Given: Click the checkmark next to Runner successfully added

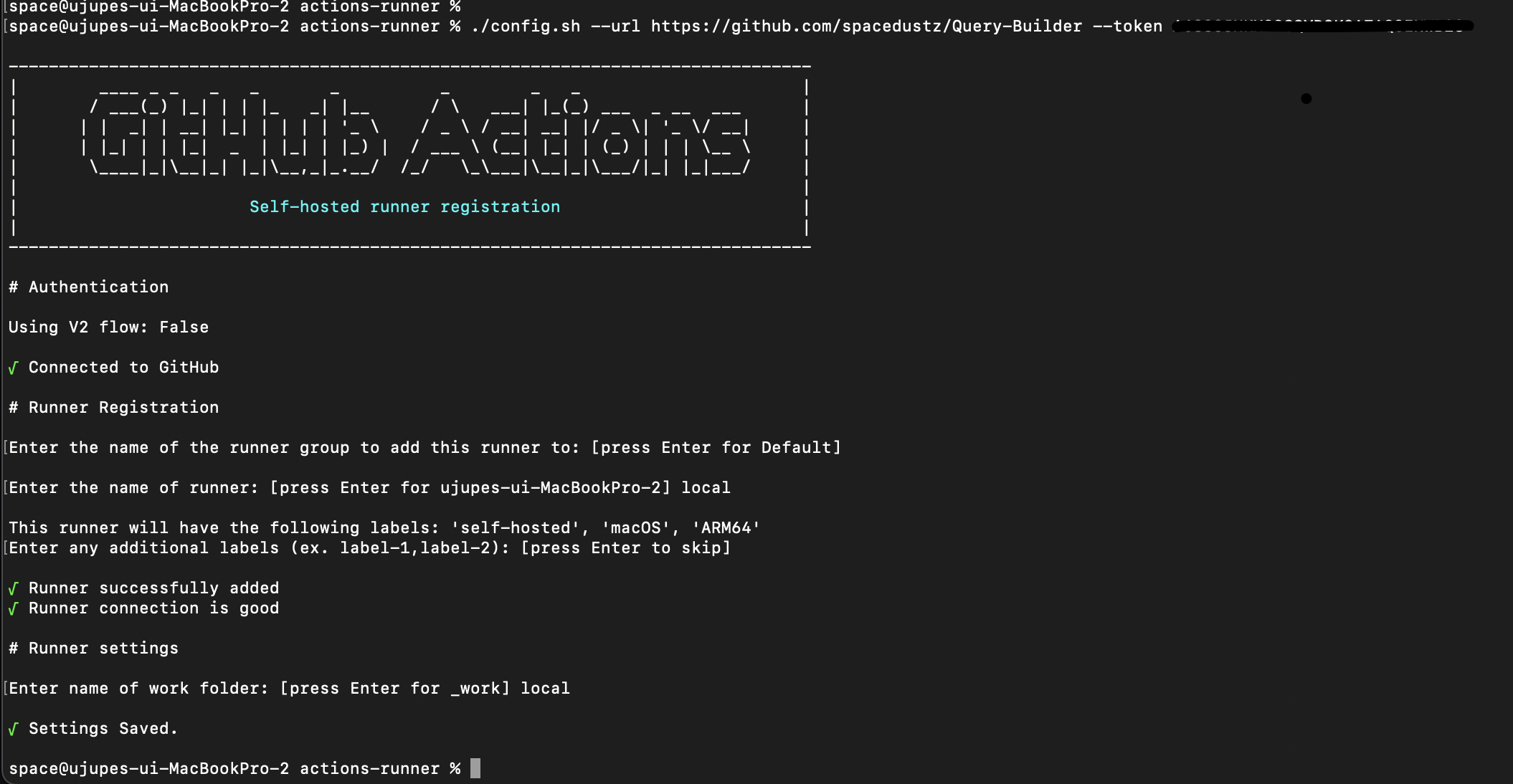Looking at the screenshot, I should 13,589.
